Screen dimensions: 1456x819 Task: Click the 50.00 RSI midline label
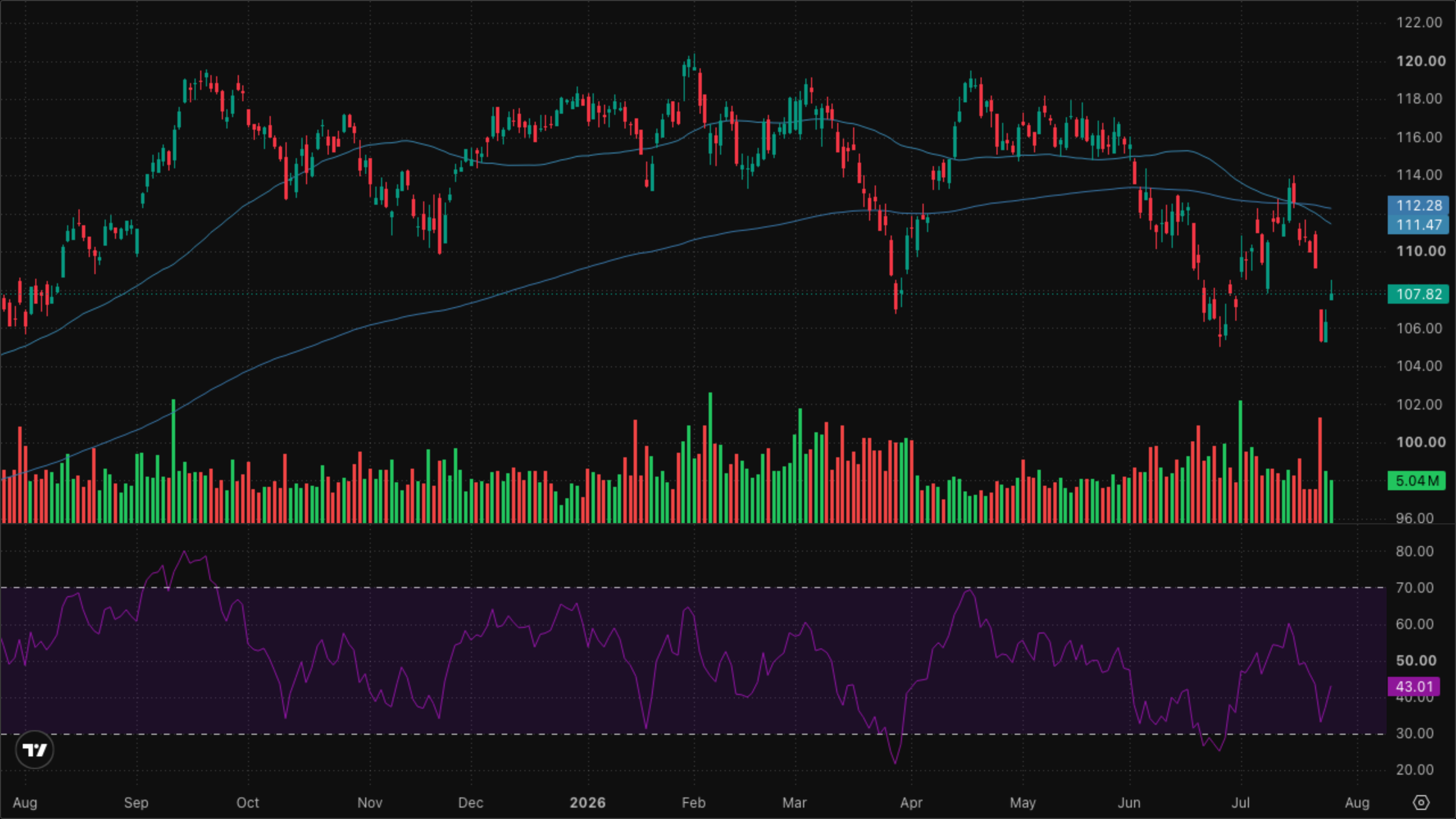tap(1416, 660)
